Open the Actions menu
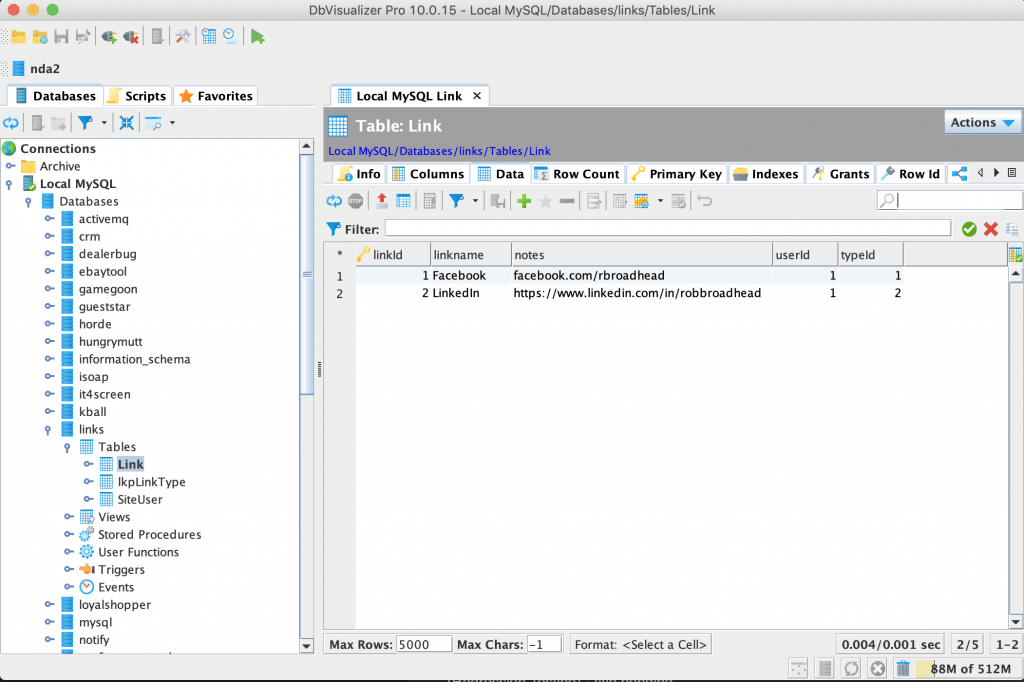The image size is (1024, 682). [981, 121]
